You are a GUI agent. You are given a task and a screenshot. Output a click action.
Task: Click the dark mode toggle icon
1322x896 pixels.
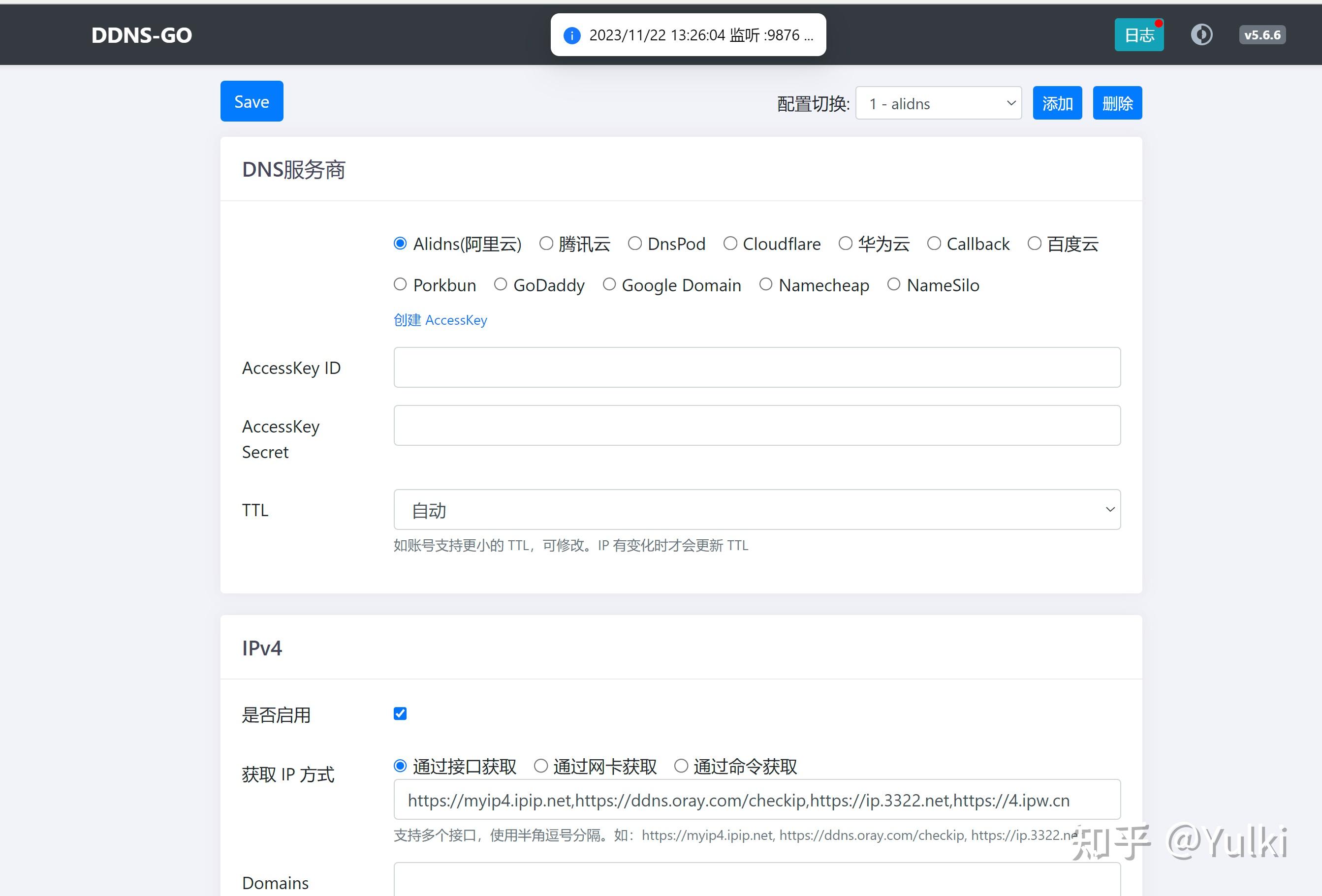pyautogui.click(x=1202, y=34)
